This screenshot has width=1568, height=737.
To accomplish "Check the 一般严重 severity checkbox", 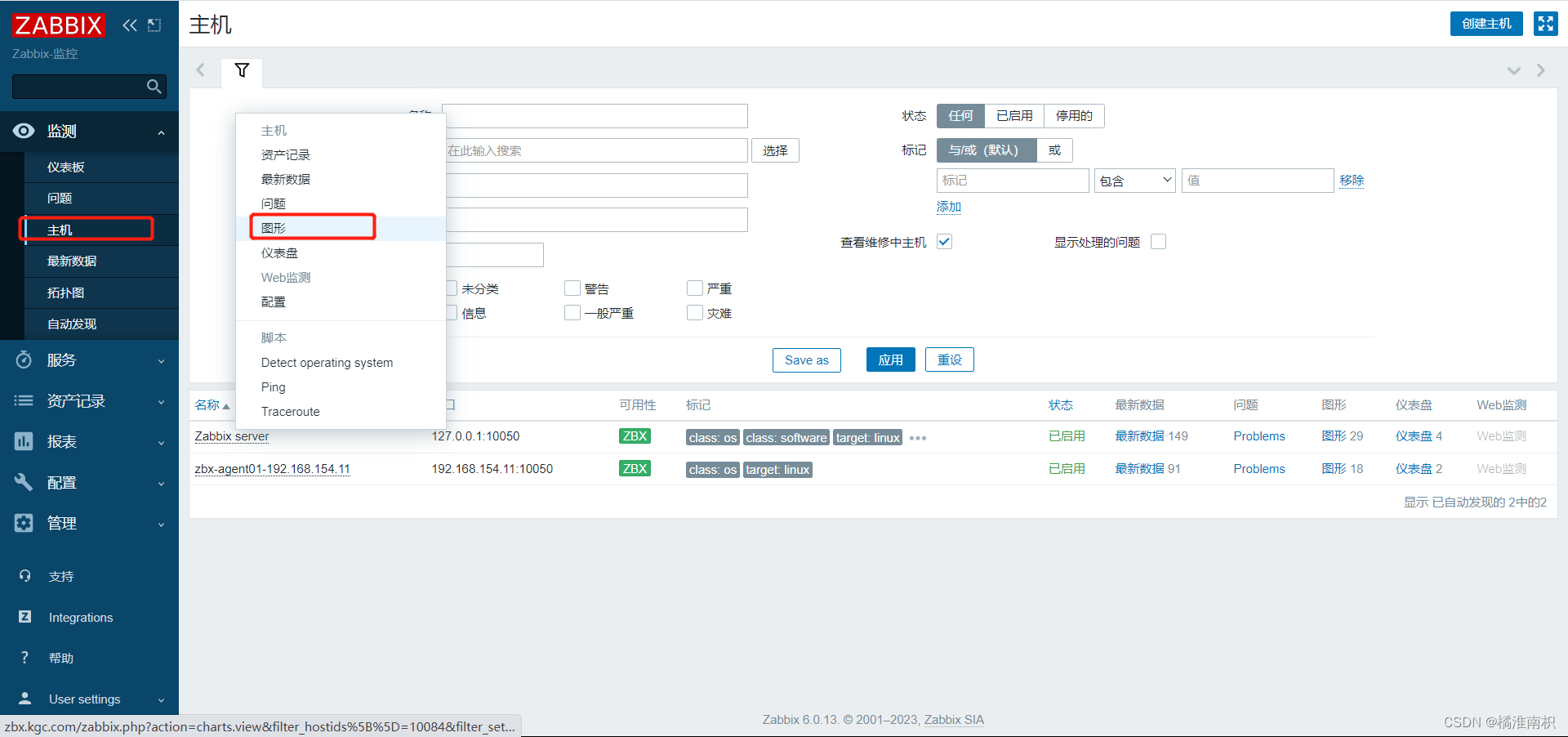I will point(572,312).
